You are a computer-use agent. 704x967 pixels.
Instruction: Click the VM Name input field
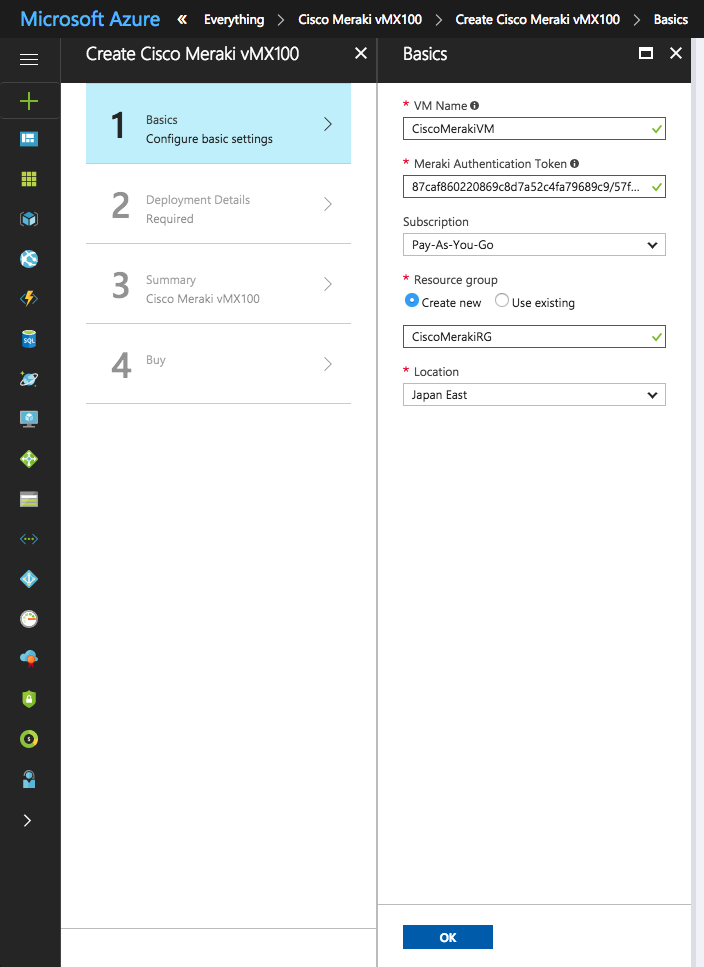coord(534,129)
